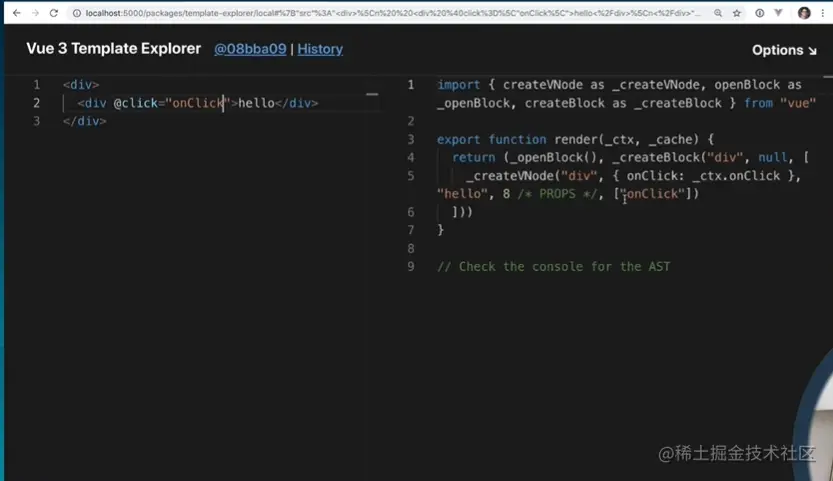Open the @08bba09 commit link
Viewport: 833px width, 481px height.
coord(250,49)
